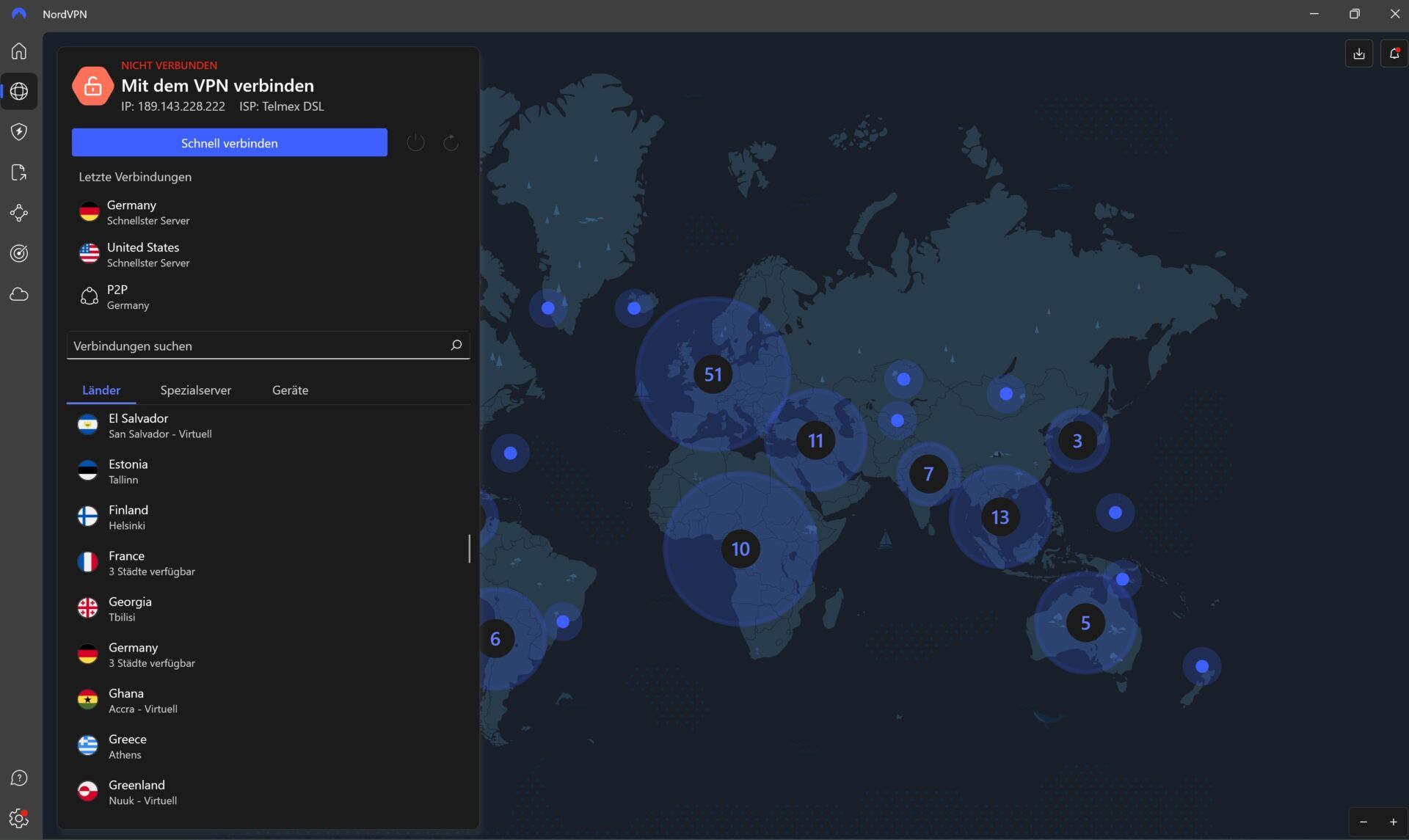Click the country list scrollbar thumb
Viewport: 1409px width, 840px height.
click(469, 549)
